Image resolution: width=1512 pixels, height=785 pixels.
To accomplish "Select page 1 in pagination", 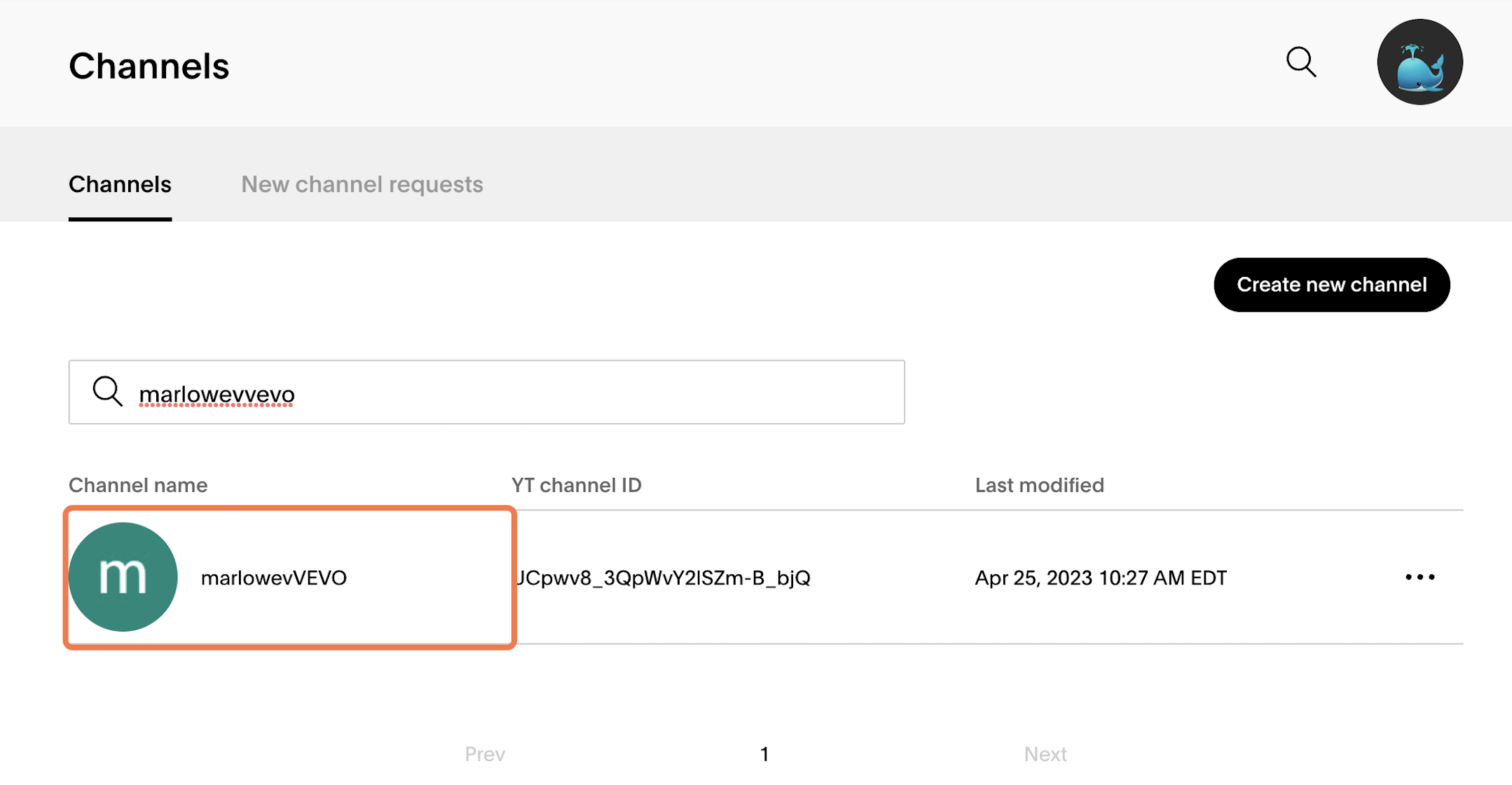I will pos(764,754).
